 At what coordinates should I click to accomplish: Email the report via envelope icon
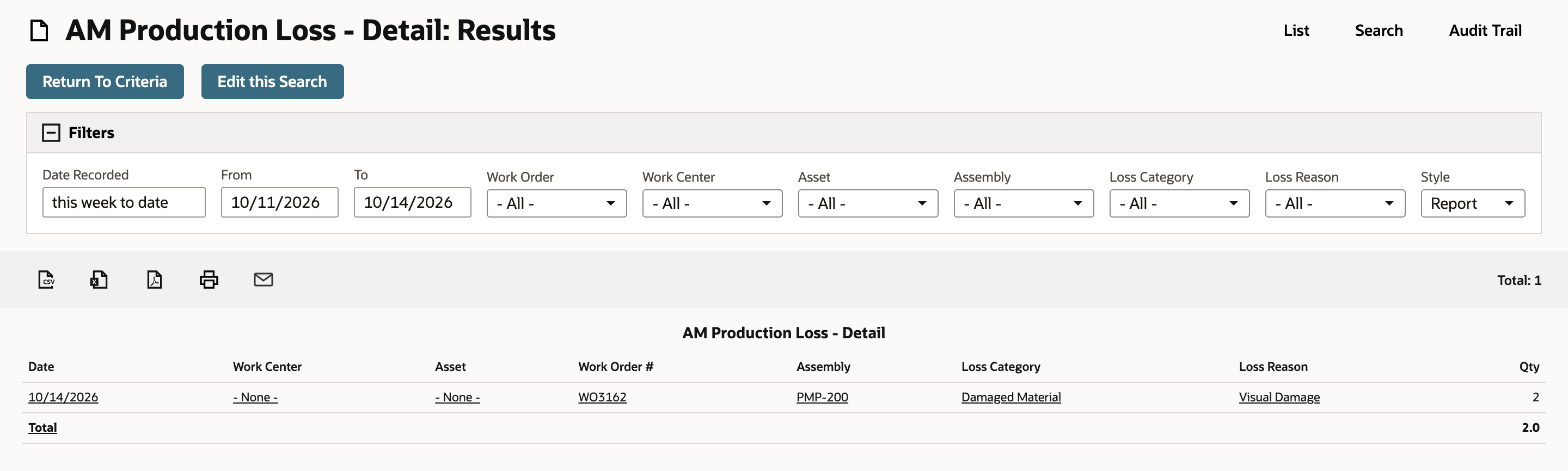[263, 280]
